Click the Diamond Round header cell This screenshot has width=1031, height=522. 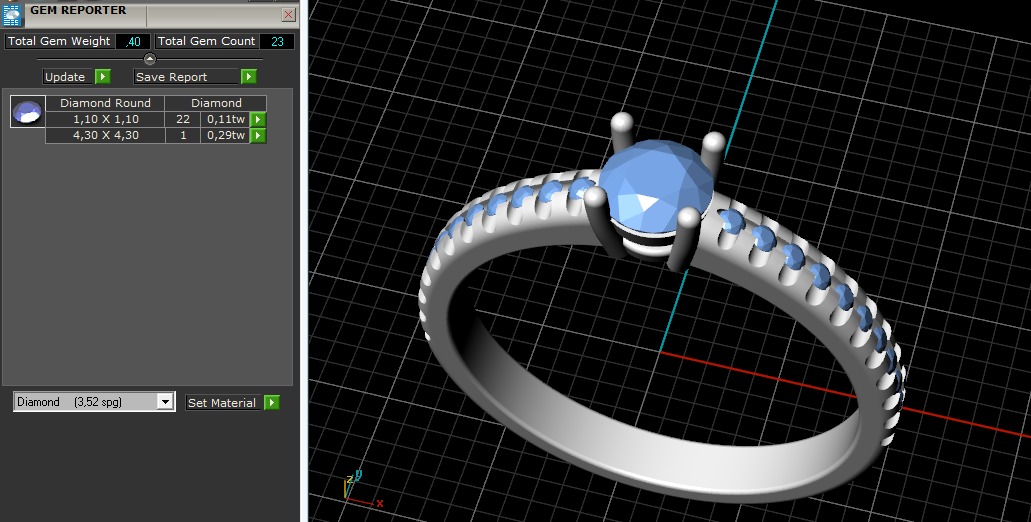tap(105, 103)
